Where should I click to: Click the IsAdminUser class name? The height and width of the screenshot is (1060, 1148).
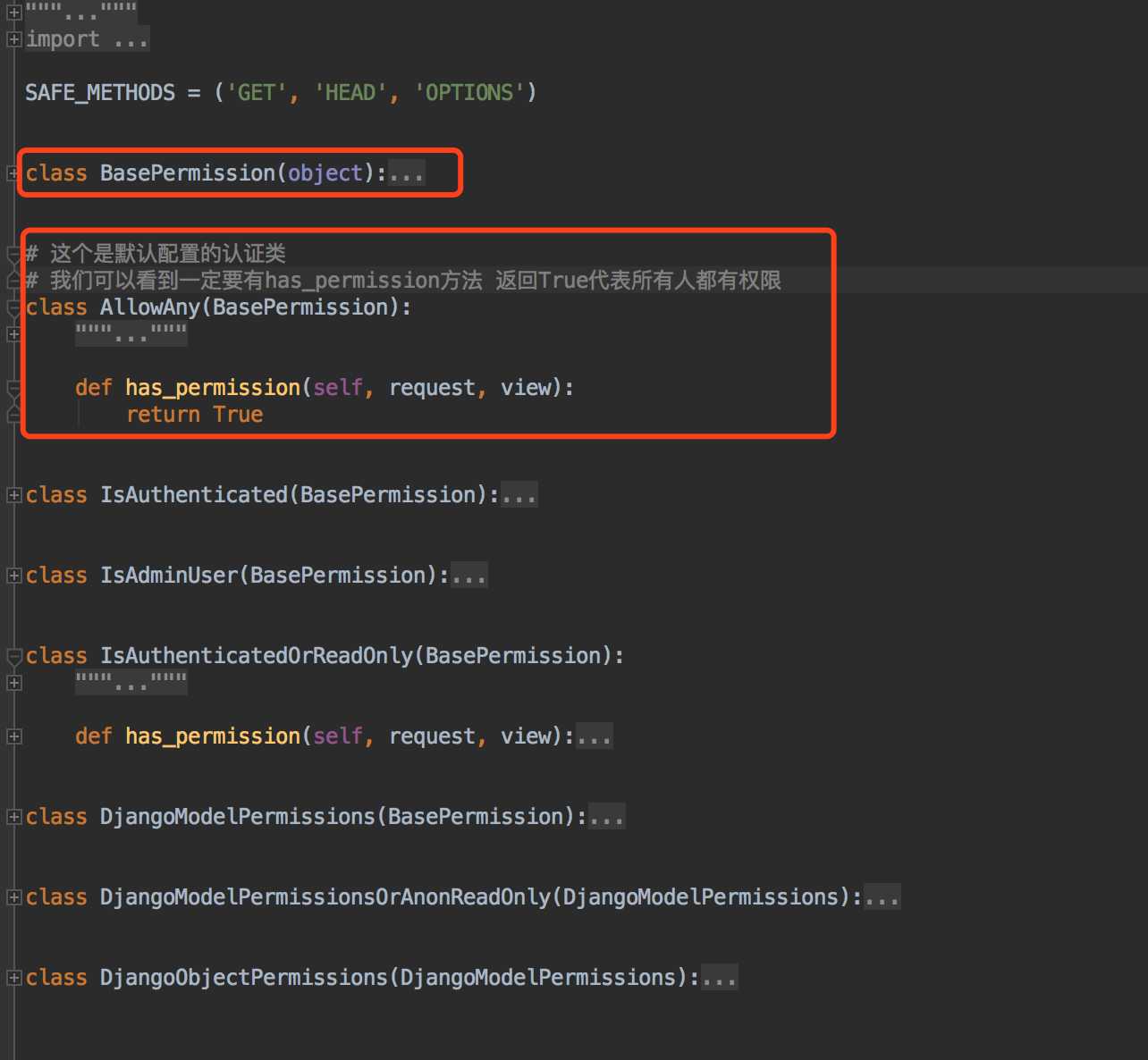[x=169, y=576]
